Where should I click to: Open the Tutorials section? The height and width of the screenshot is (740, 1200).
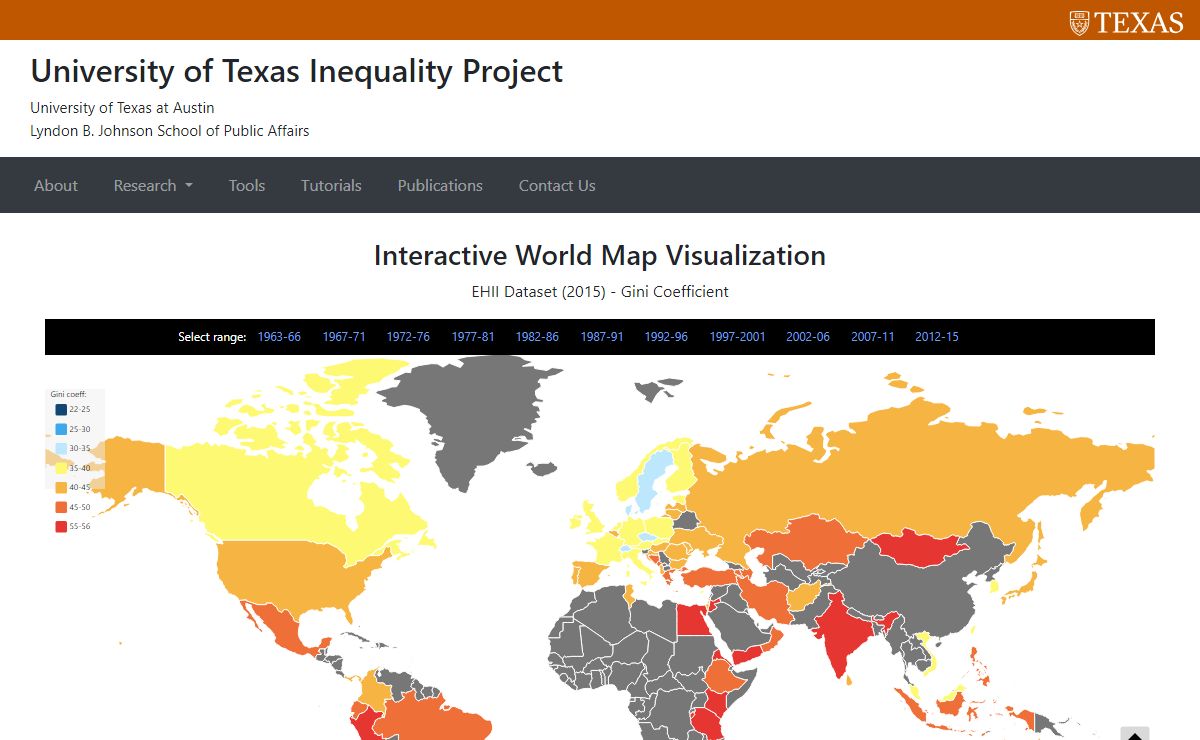[x=331, y=185]
